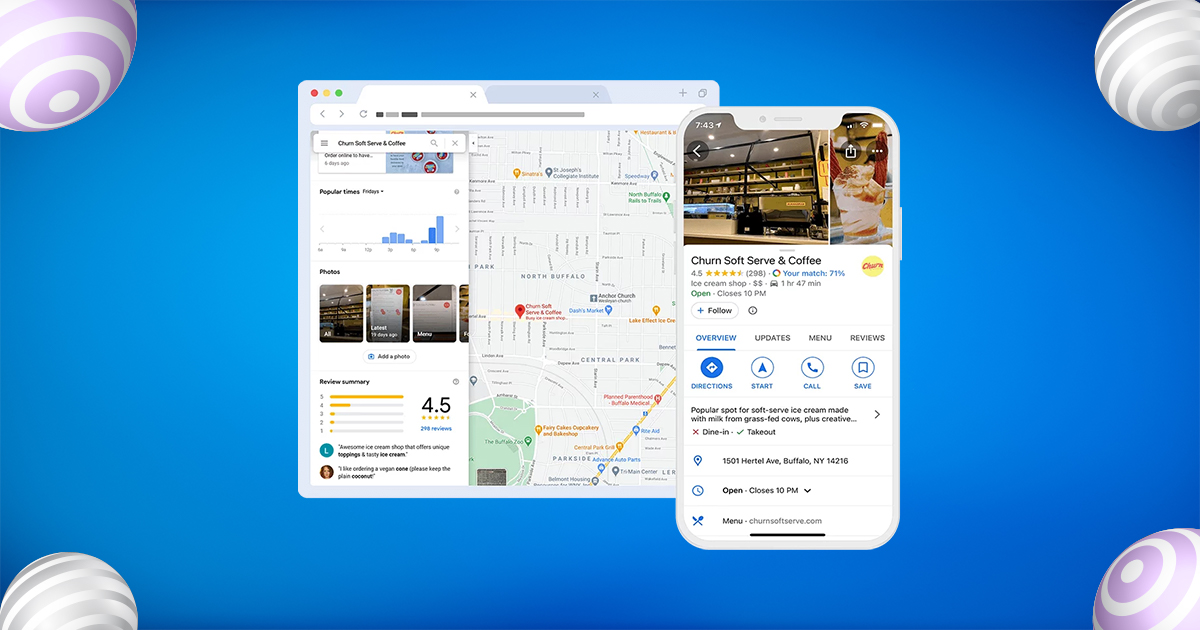The height and width of the screenshot is (630, 1200).
Task: Tap the three-dot more icon on phone
Action: point(878,152)
